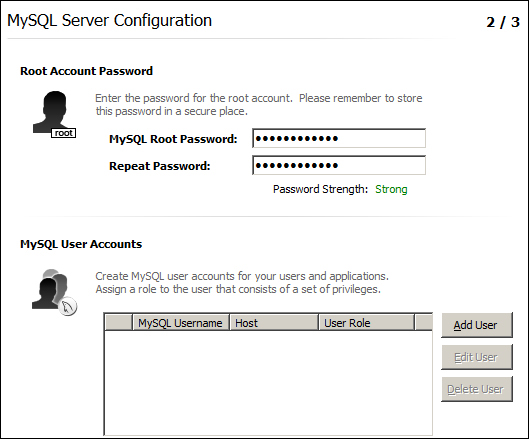Sort by the User Role column header

pyautogui.click(x=366, y=323)
